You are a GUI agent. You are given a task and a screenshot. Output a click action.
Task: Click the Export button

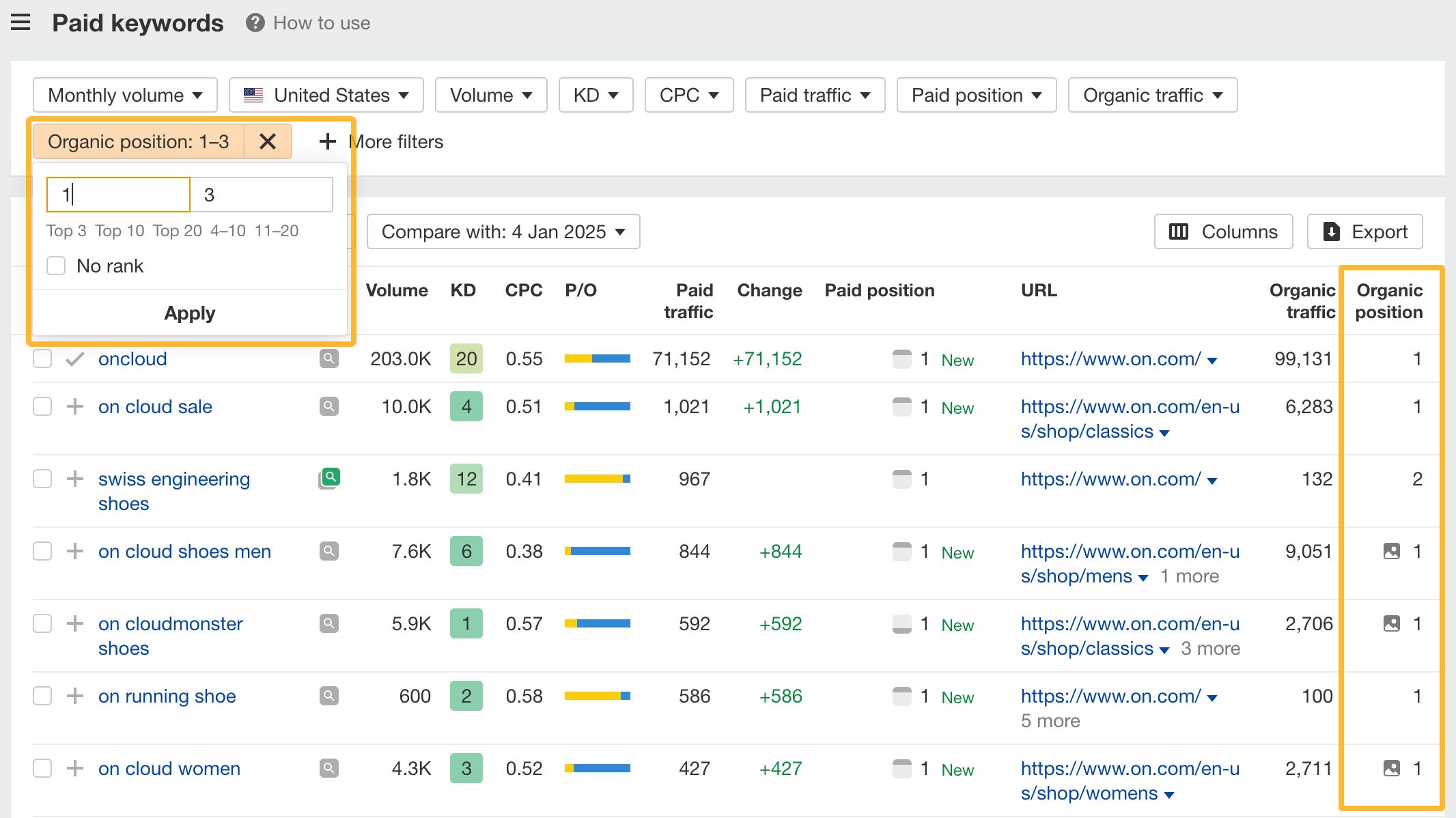(1364, 231)
